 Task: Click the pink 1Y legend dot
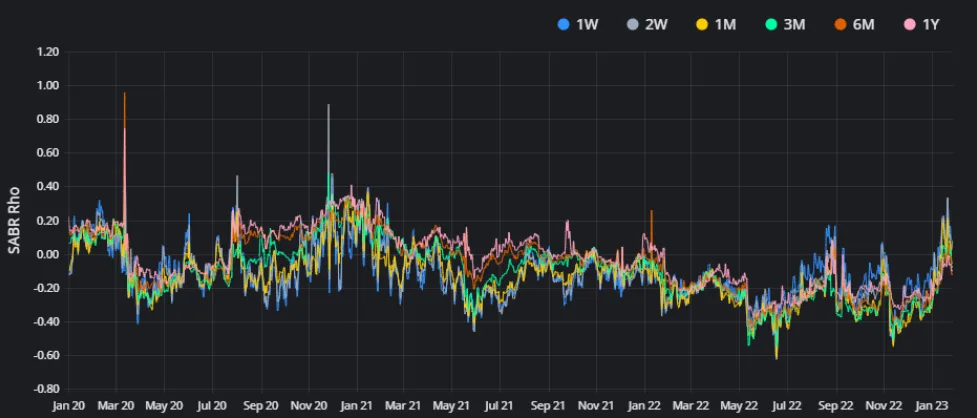point(909,25)
